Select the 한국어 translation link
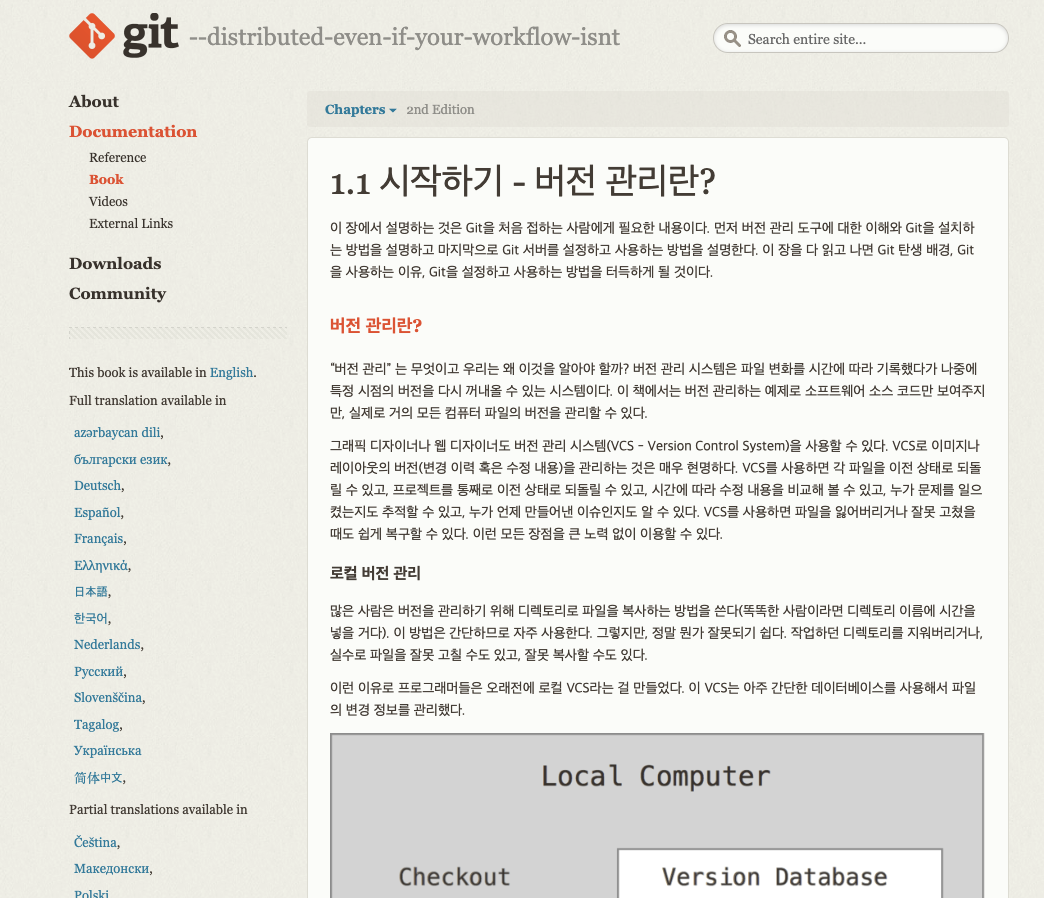Image resolution: width=1044 pixels, height=898 pixels. (x=91, y=618)
